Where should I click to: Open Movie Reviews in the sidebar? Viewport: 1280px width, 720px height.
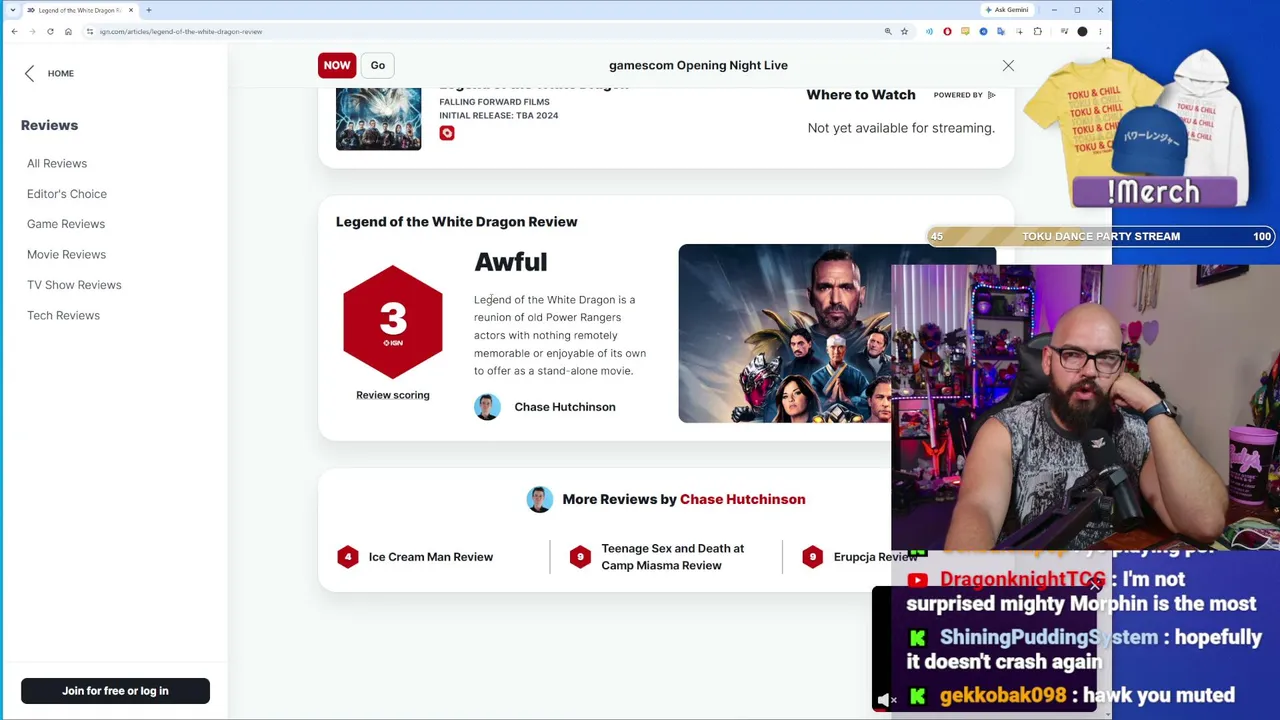click(66, 254)
